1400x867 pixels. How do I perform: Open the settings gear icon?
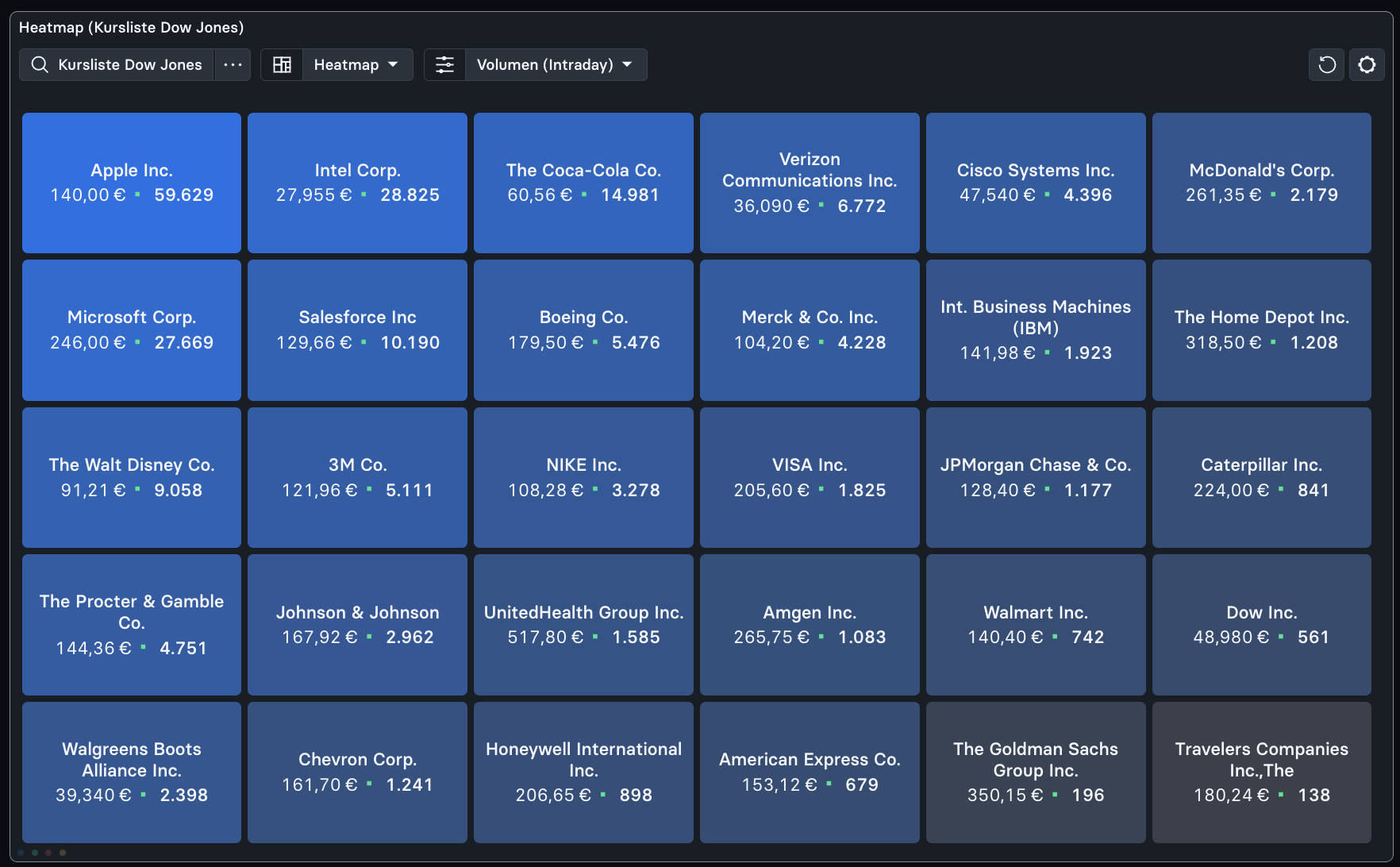point(1367,64)
